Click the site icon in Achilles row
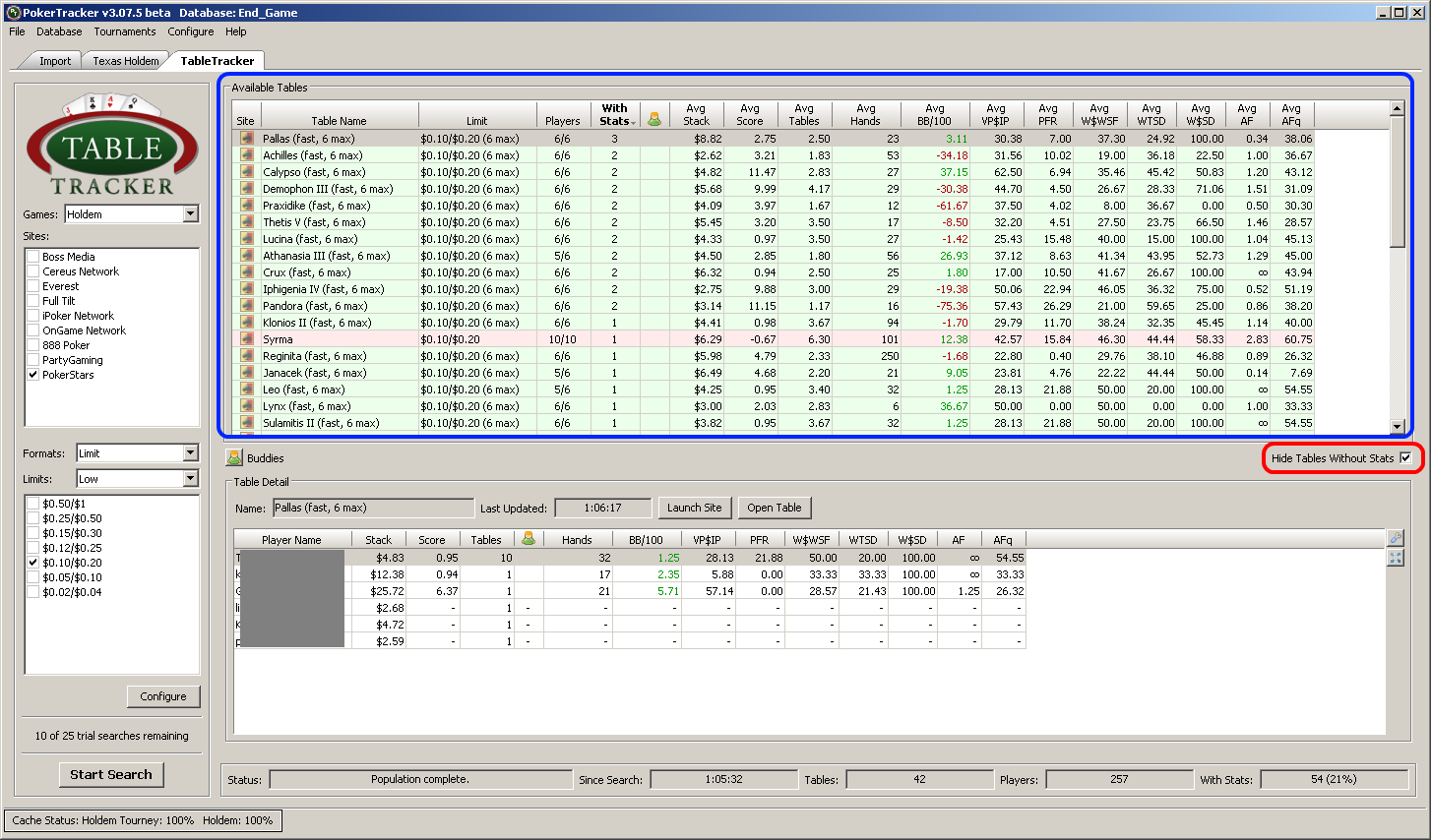Screen dimensions: 1431x840 (247, 155)
